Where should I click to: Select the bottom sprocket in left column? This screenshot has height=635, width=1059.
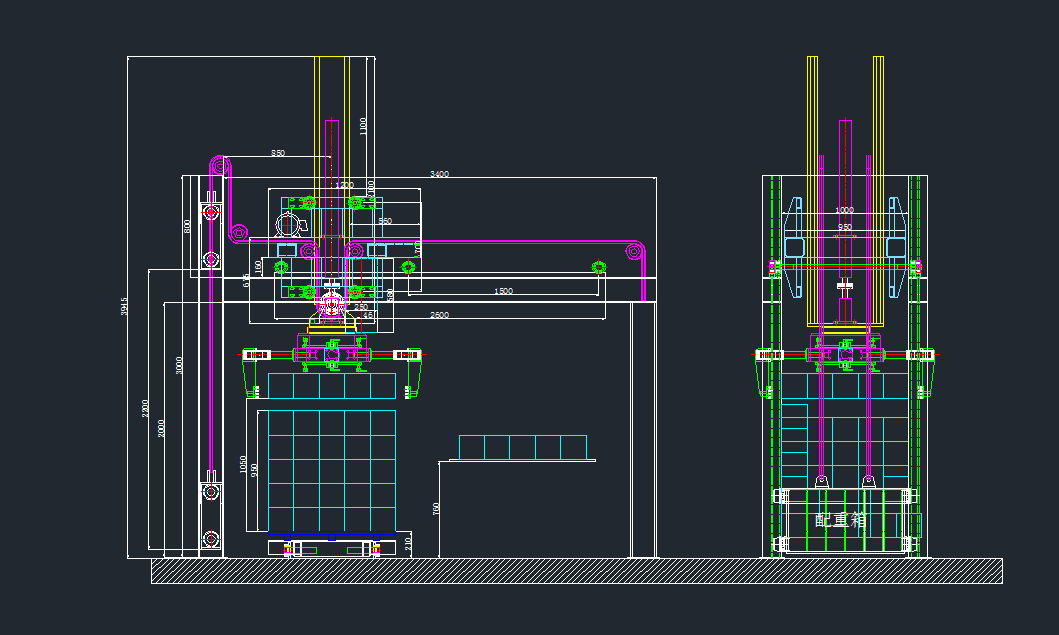(x=211, y=539)
